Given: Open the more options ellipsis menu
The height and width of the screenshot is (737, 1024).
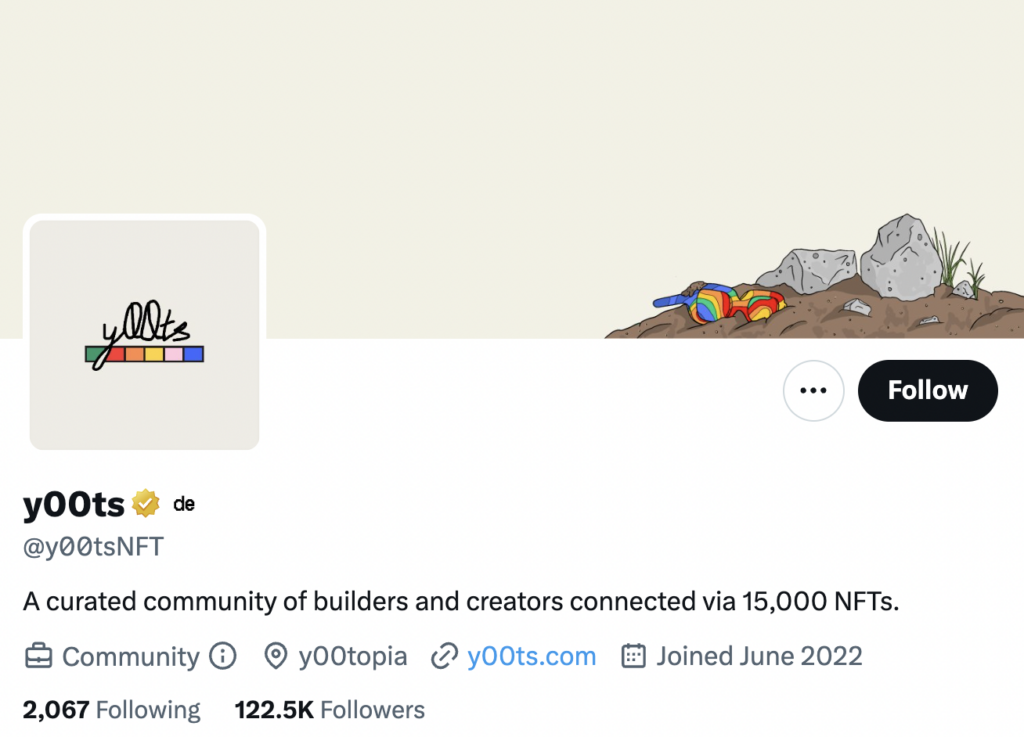Looking at the screenshot, I should 813,391.
